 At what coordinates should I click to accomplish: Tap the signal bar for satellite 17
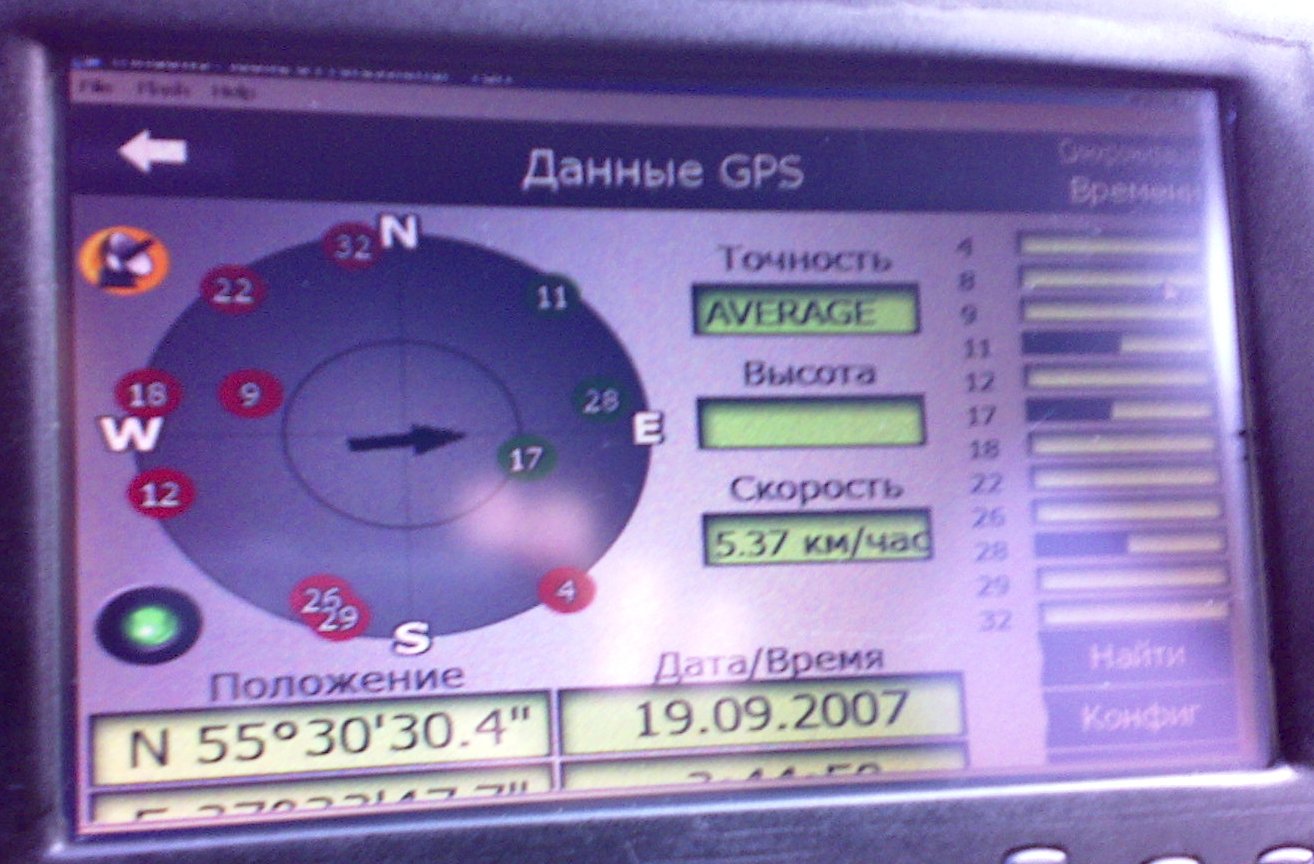point(1119,410)
